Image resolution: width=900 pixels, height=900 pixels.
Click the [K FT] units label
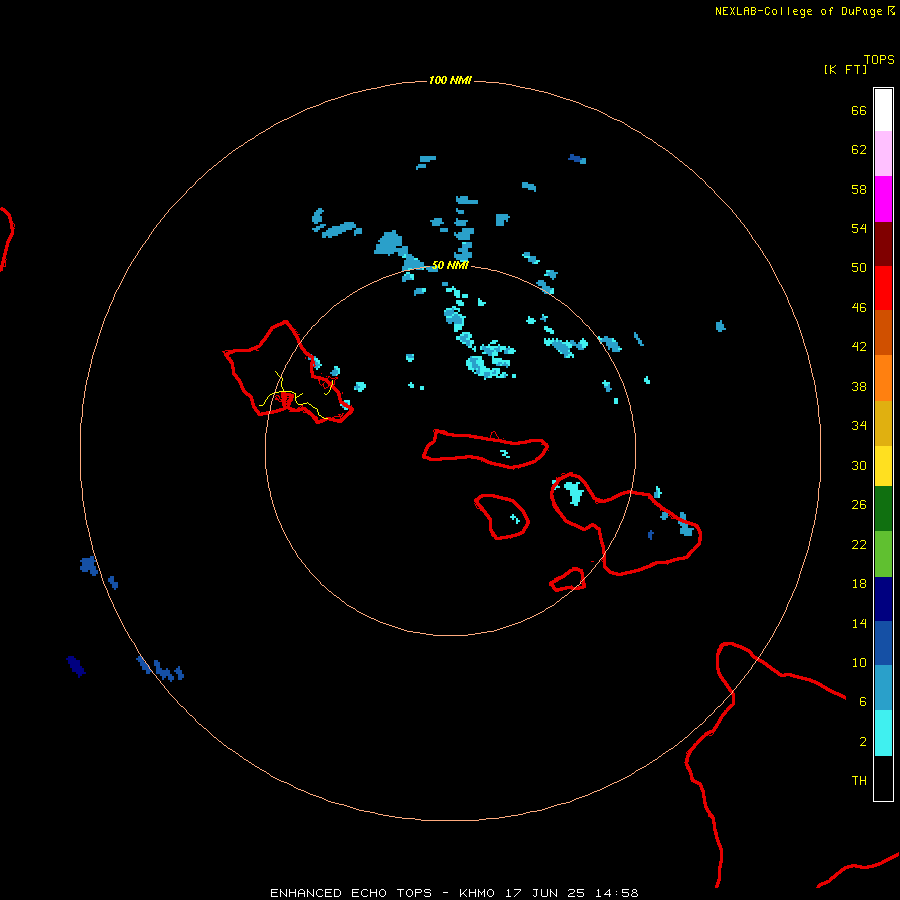pyautogui.click(x=845, y=69)
